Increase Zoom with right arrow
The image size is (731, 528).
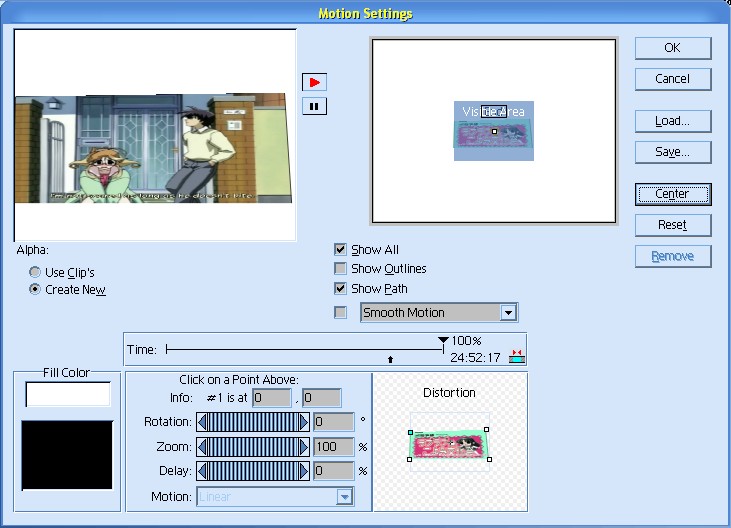coord(304,447)
